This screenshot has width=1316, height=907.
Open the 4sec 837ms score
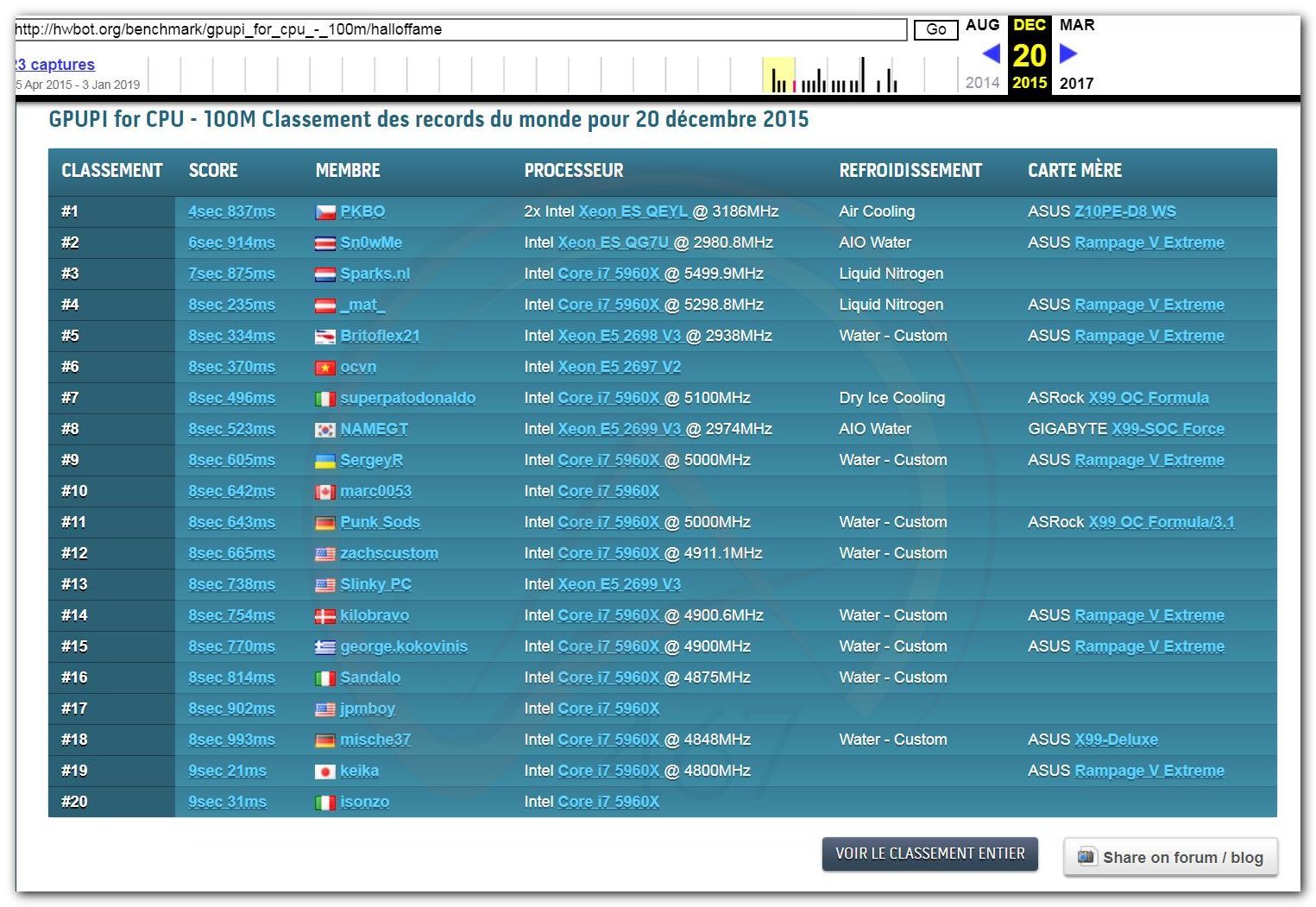tap(231, 211)
